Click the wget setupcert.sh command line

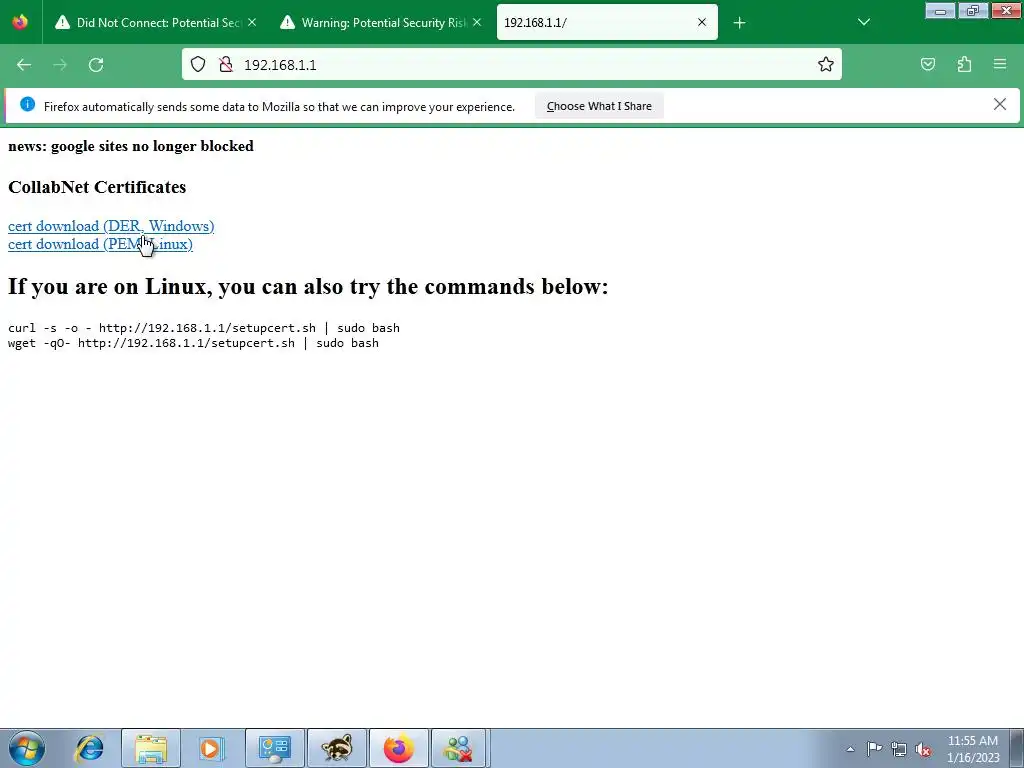coord(193,344)
